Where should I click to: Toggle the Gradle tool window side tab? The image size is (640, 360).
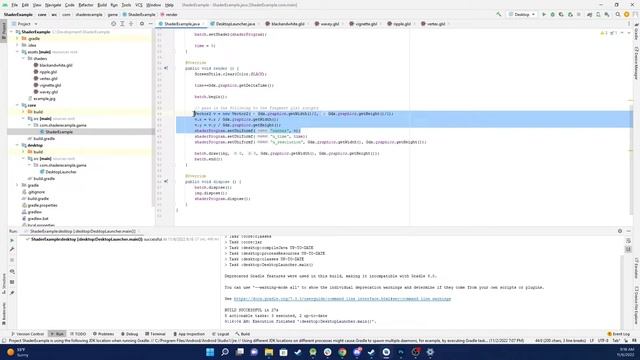click(636, 31)
